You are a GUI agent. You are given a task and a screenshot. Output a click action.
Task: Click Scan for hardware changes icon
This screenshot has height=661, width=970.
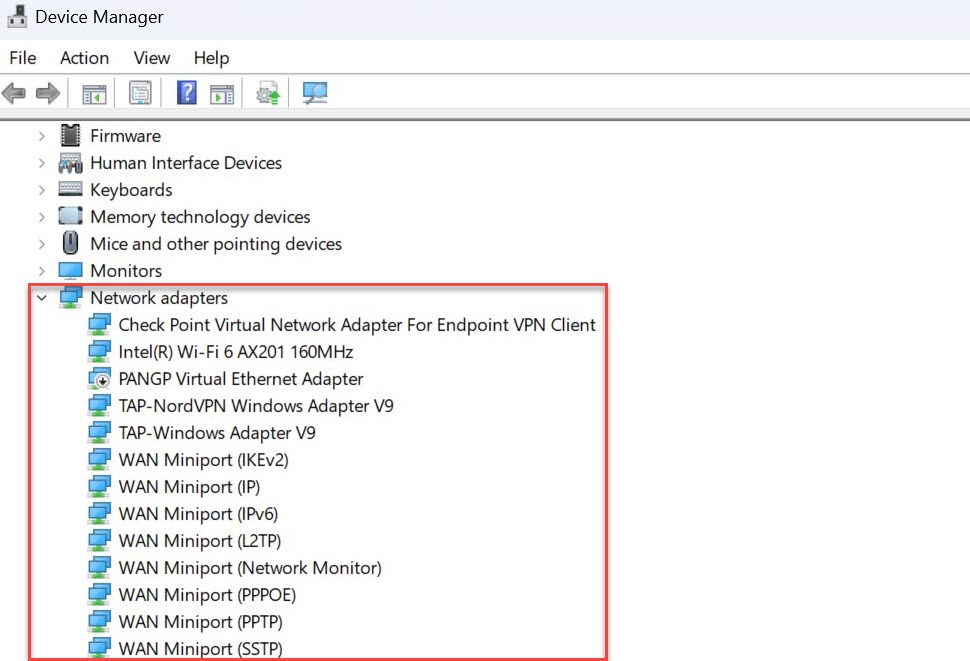[314, 93]
